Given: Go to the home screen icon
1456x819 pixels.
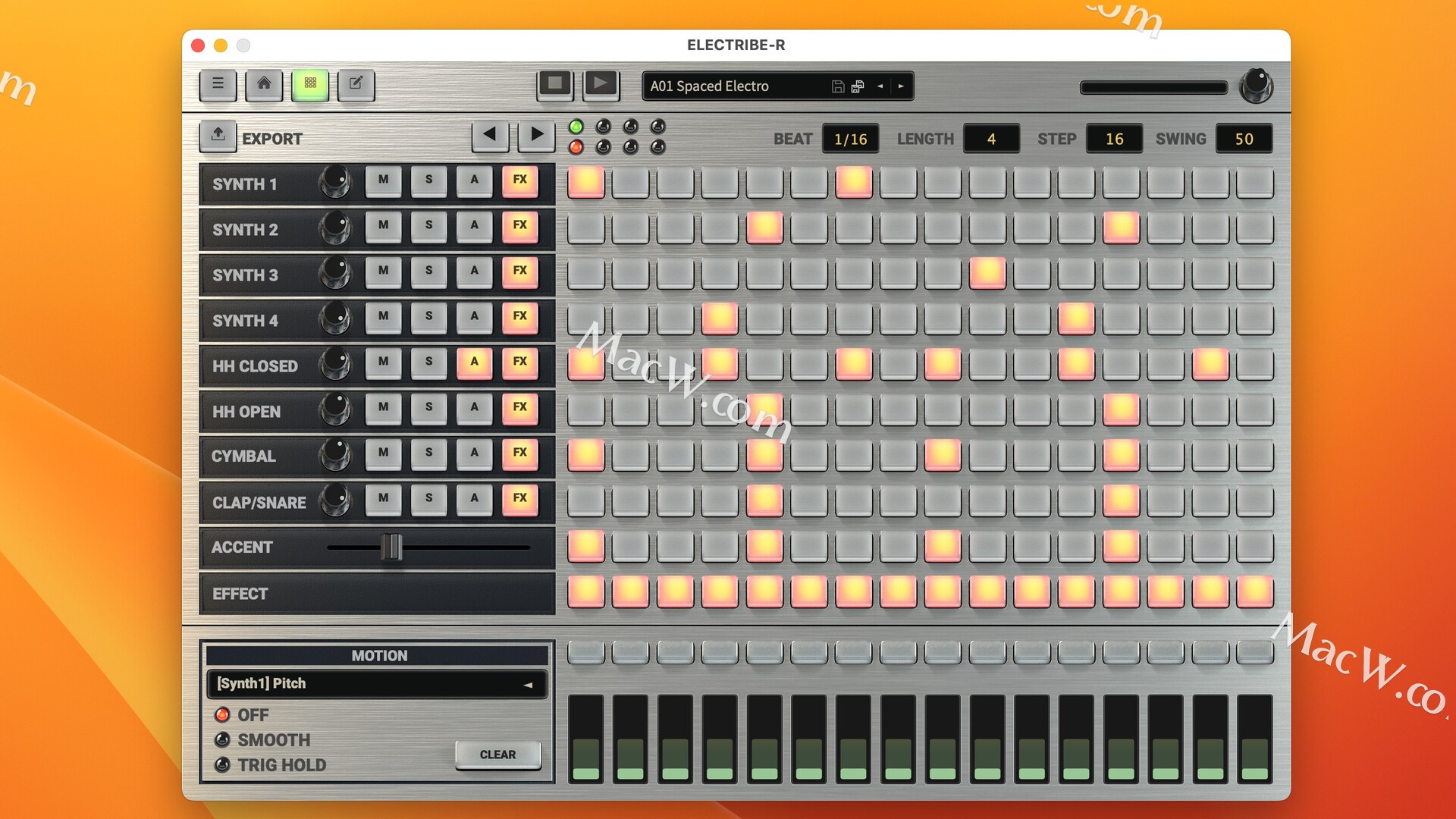Looking at the screenshot, I should (264, 84).
